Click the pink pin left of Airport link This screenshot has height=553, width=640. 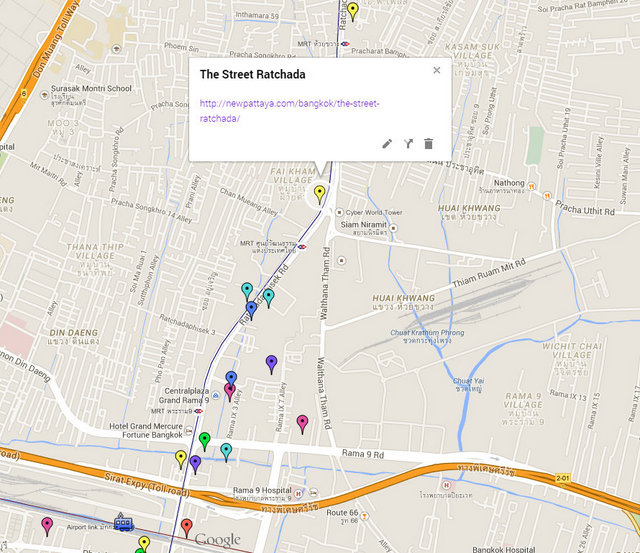coord(47,526)
